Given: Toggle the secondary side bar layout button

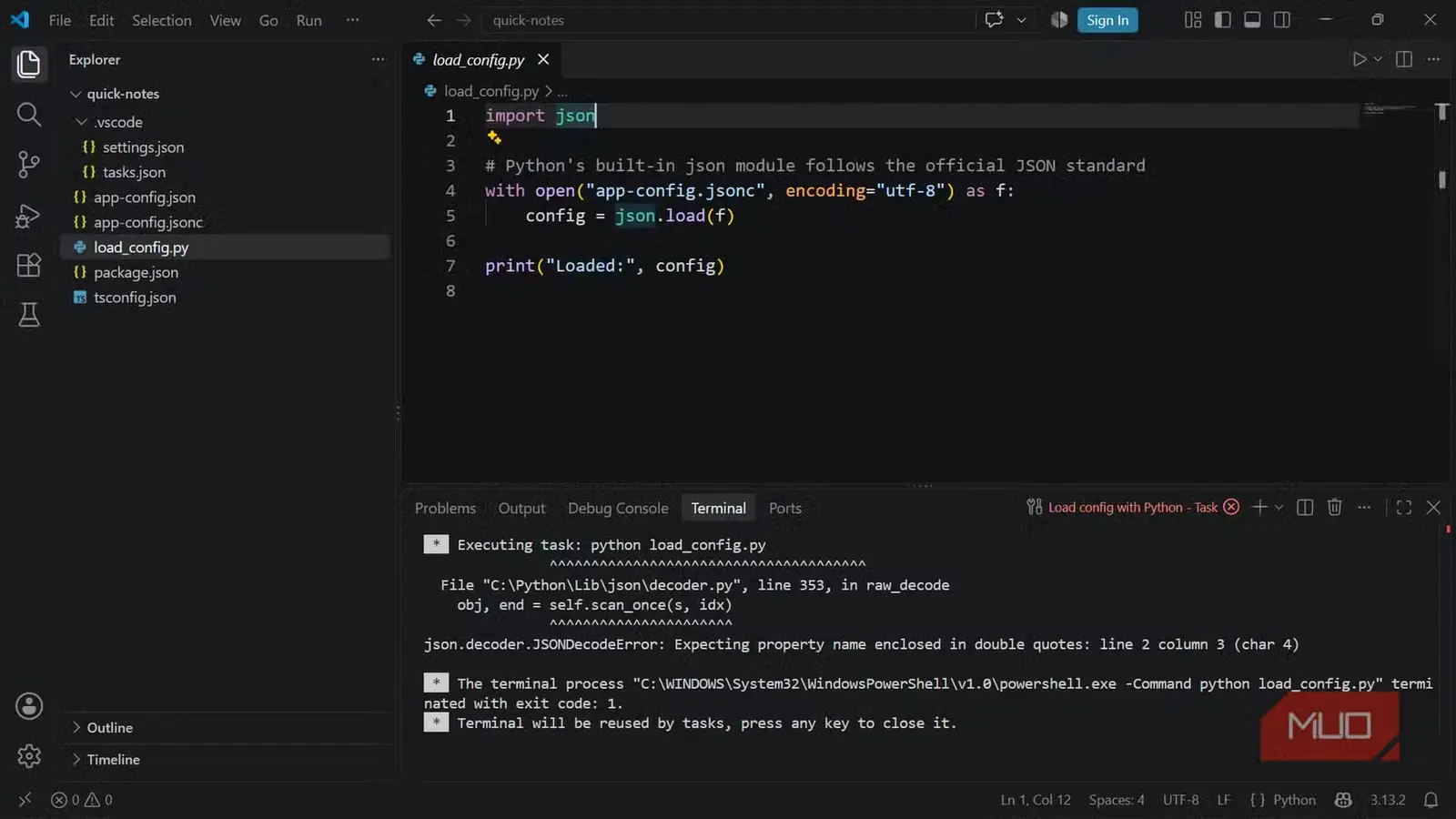Looking at the screenshot, I should pyautogui.click(x=1282, y=20).
